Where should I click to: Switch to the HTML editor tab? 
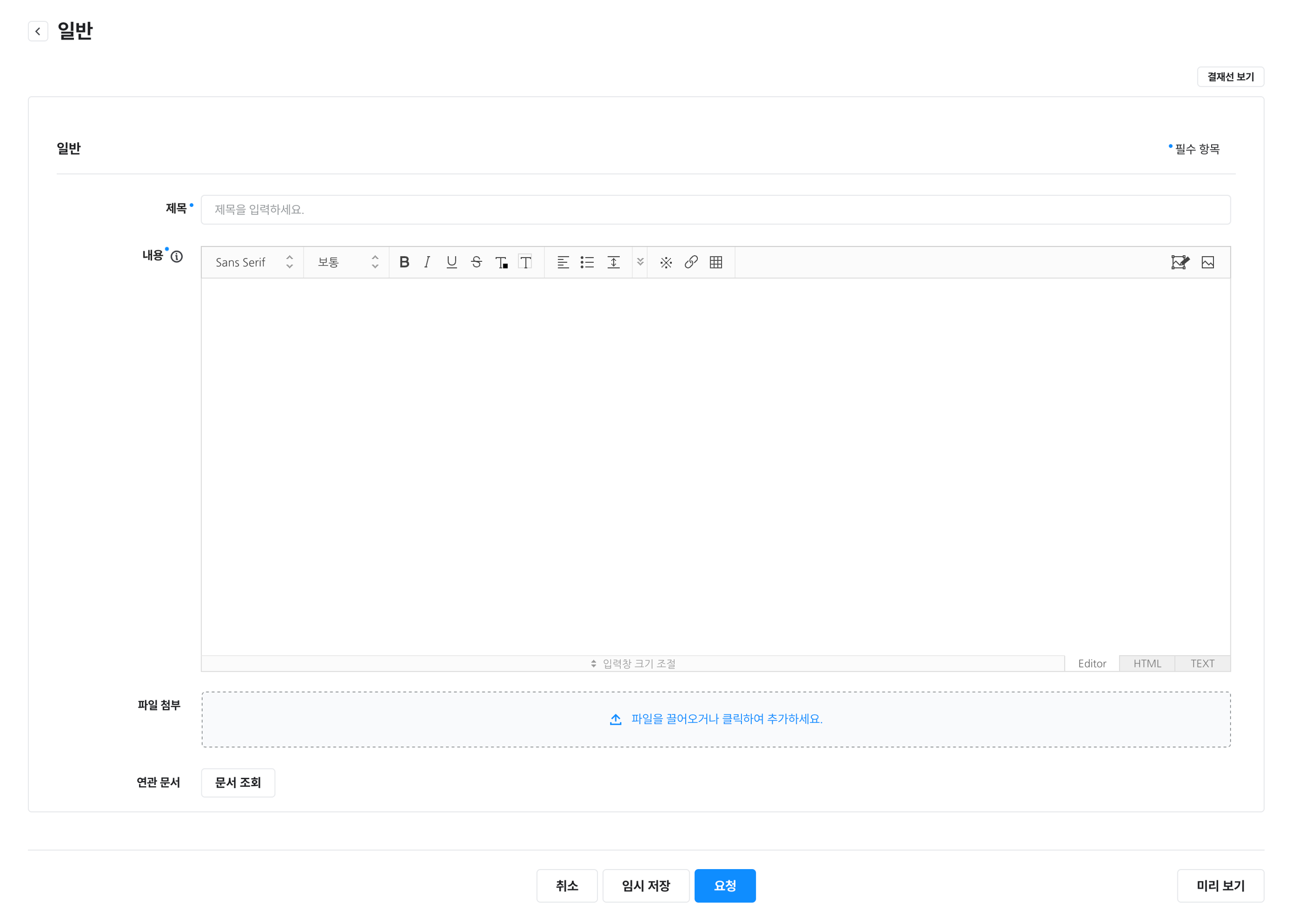coord(1147,663)
